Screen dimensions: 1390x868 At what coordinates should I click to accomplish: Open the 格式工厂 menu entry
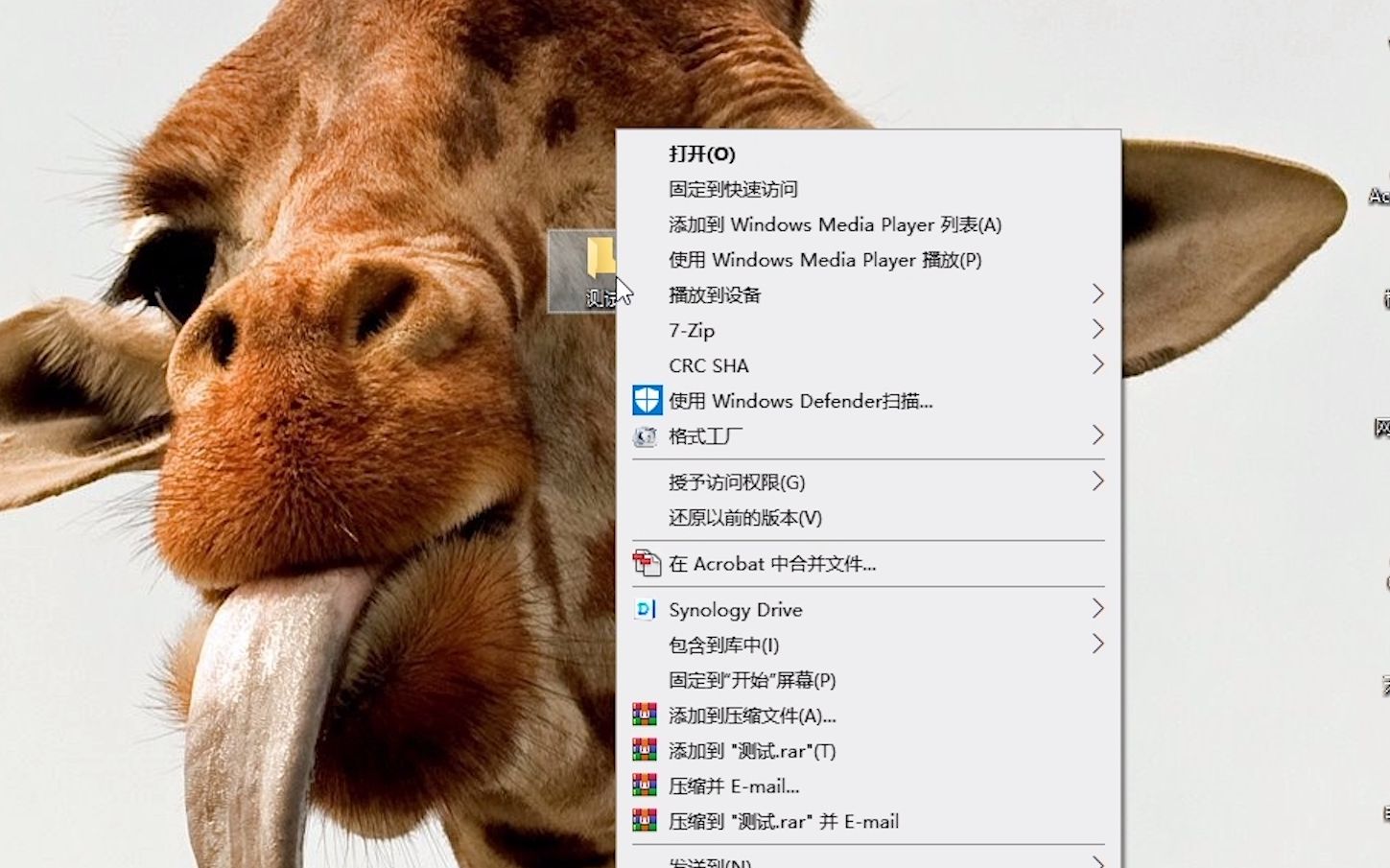click(868, 436)
